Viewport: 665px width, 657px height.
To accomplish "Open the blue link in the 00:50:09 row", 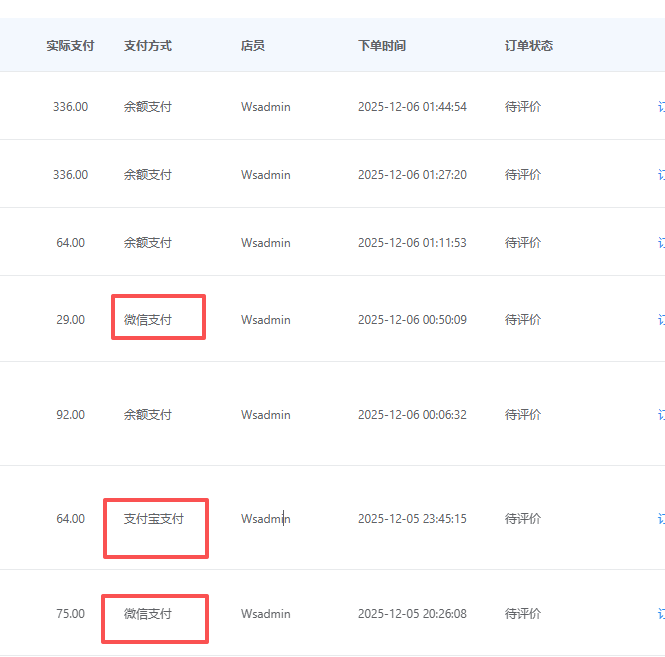I will pyautogui.click(x=660, y=320).
